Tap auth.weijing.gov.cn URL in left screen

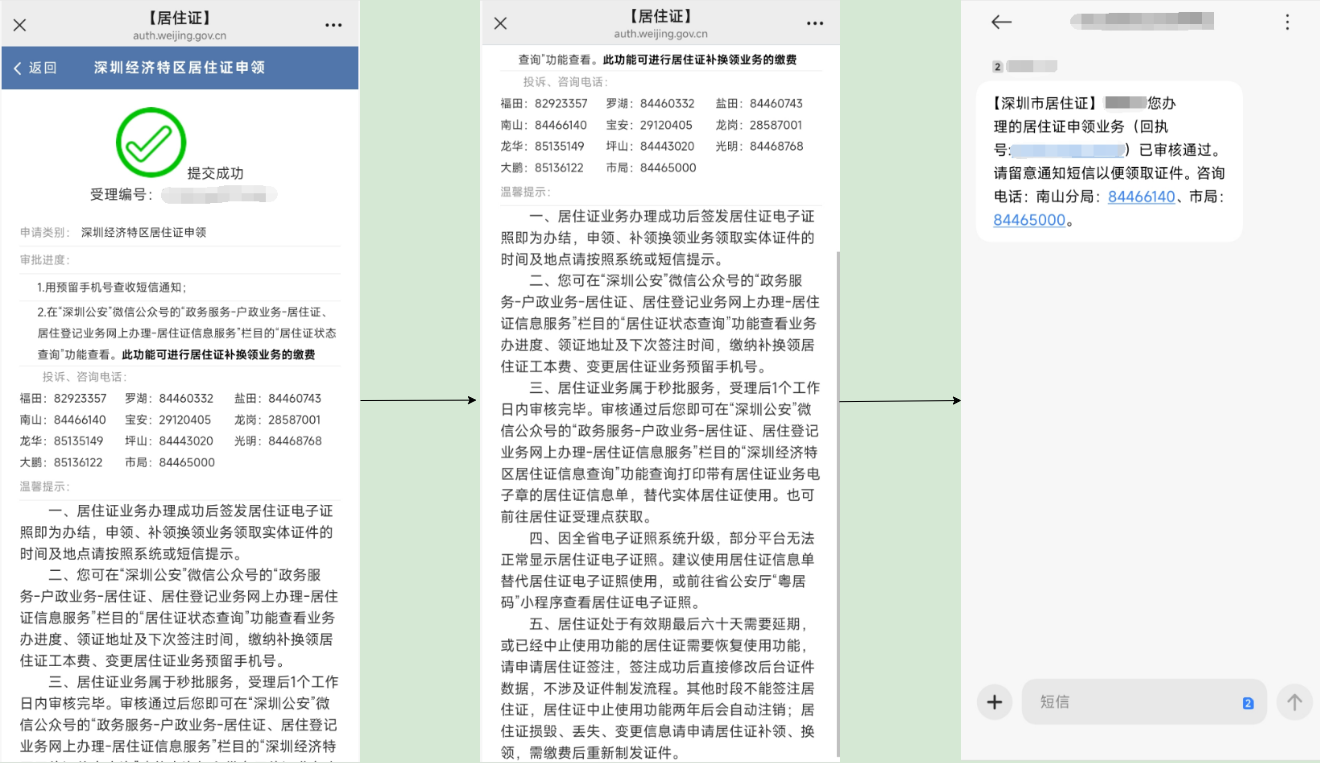point(179,35)
